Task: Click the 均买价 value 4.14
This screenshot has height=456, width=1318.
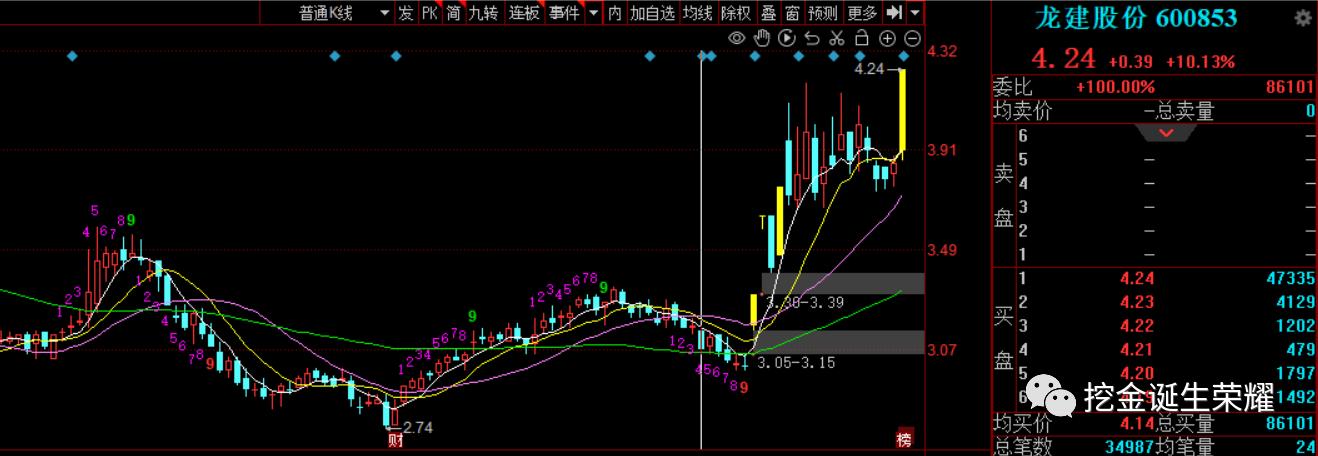Action: click(1138, 424)
